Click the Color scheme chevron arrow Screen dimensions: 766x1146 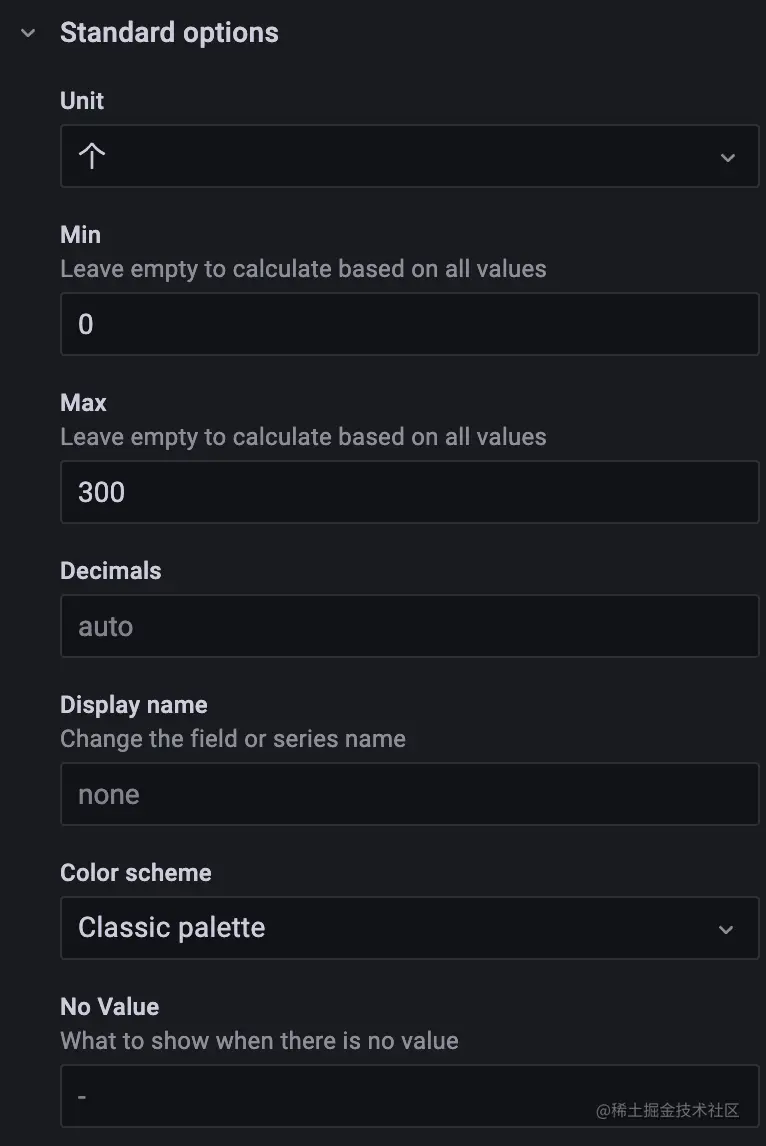[726, 929]
